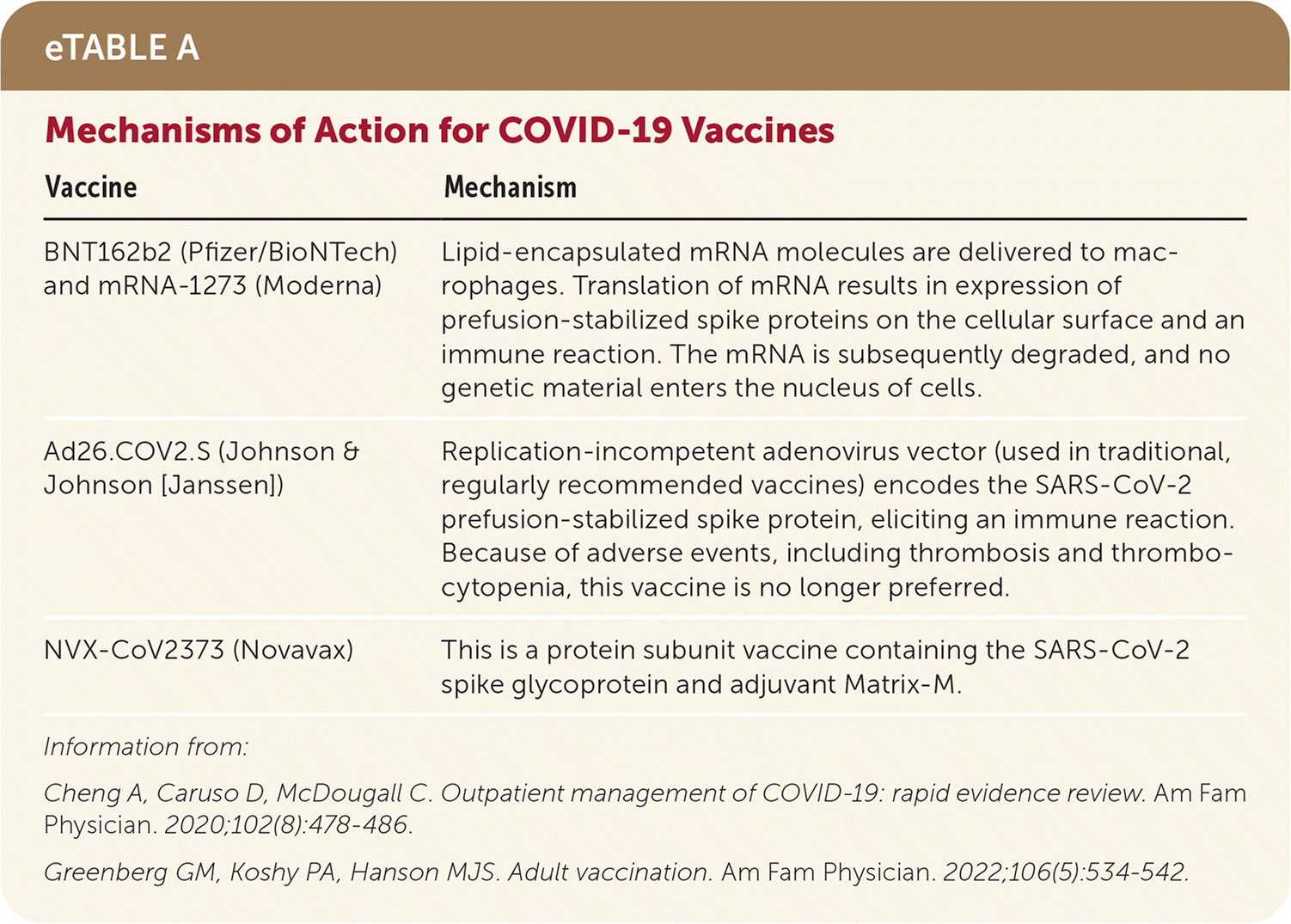Image resolution: width=1291 pixels, height=924 pixels.
Task: Click the Information from: label
Action: point(145,747)
